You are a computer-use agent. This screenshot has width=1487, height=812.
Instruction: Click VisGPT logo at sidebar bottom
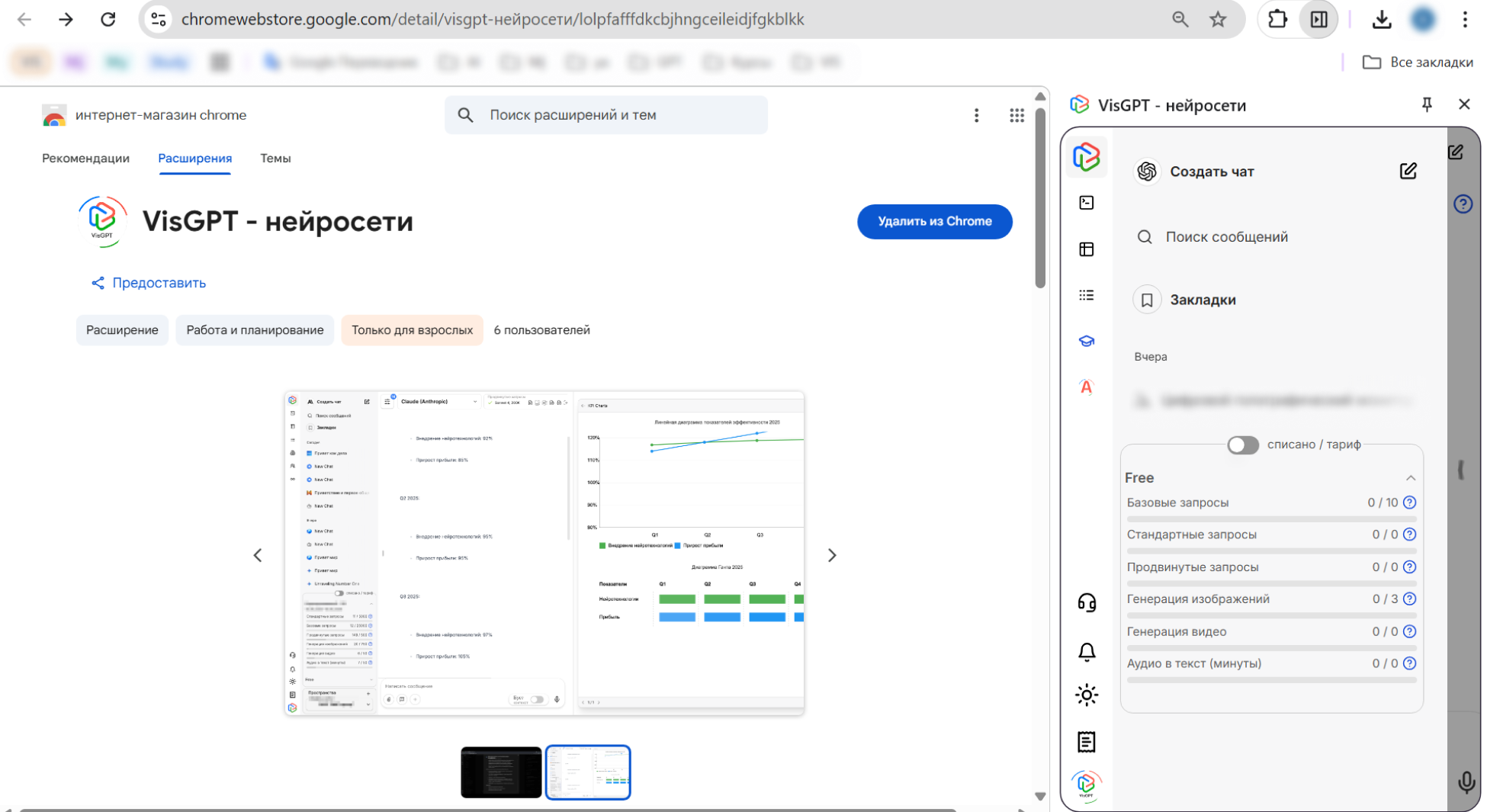(1086, 785)
